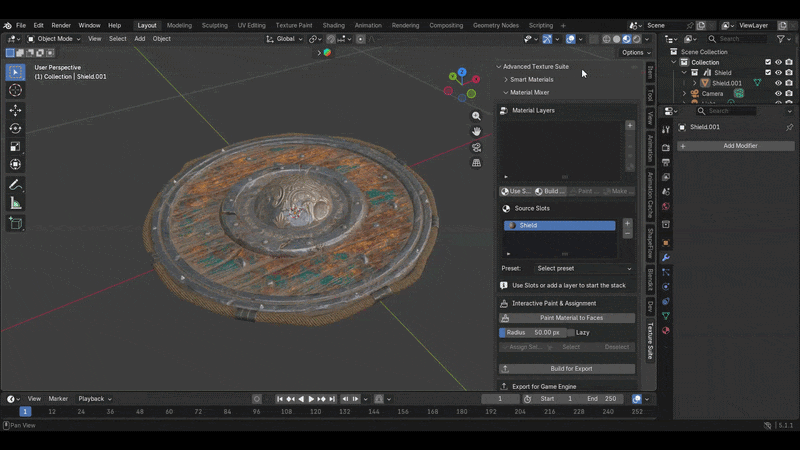Add a source slot with plus button

coord(628,223)
